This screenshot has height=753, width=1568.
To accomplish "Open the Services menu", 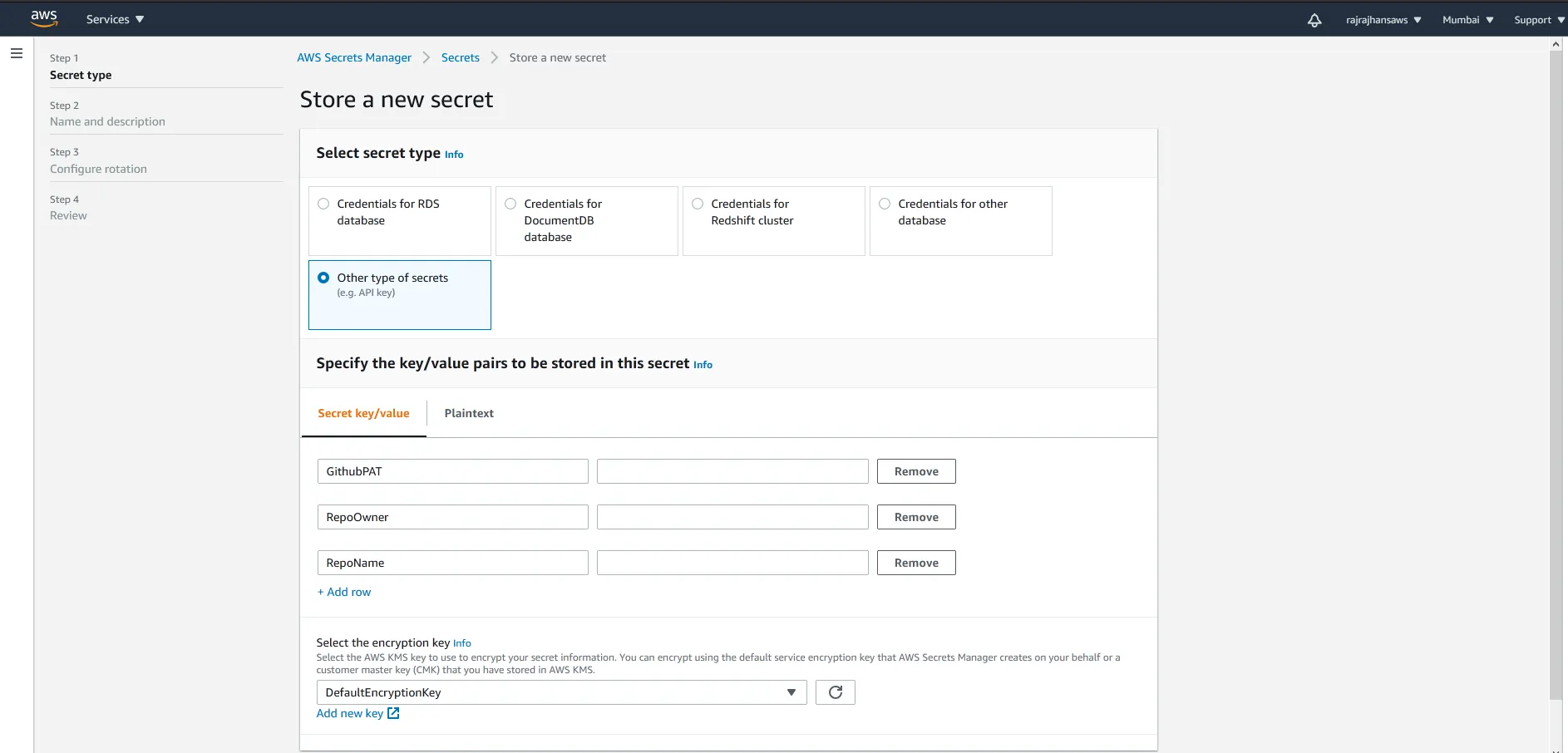I will pyautogui.click(x=112, y=18).
